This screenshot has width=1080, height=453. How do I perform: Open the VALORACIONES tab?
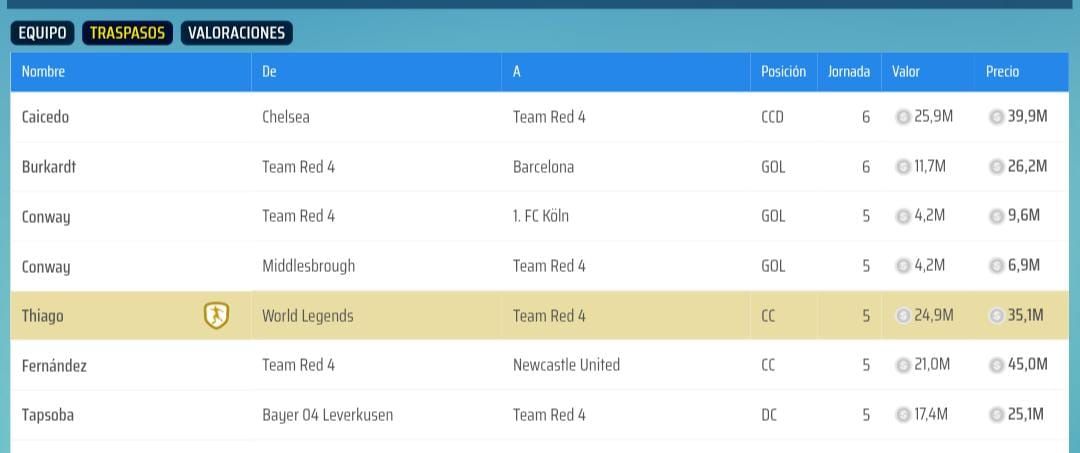236,33
